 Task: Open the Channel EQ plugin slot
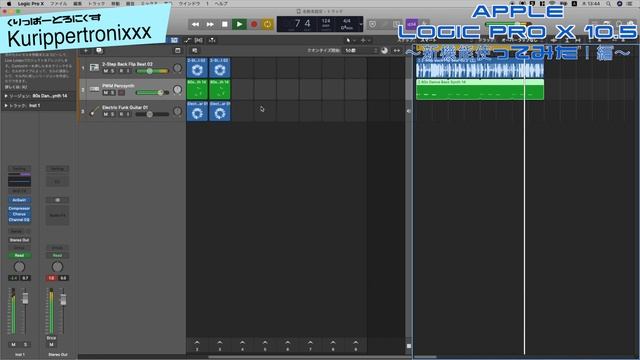tap(19, 220)
